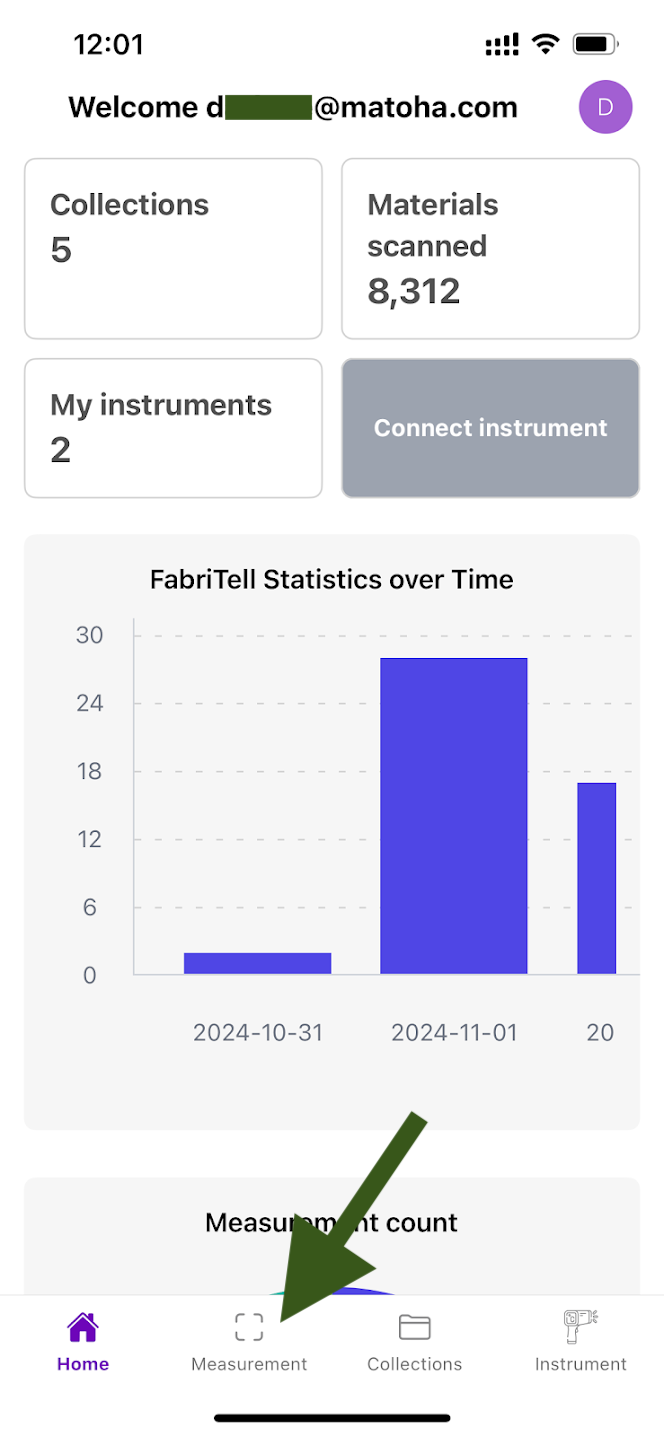Open the Materials scanned card

coord(490,248)
